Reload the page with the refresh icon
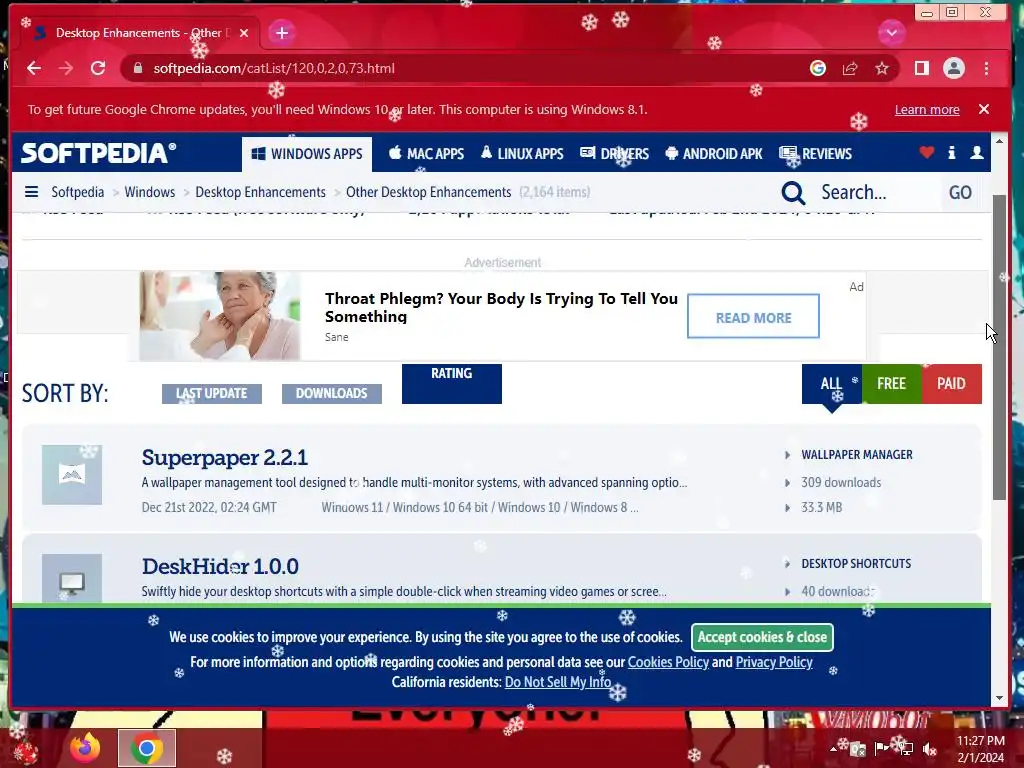1024x768 pixels. (98, 68)
